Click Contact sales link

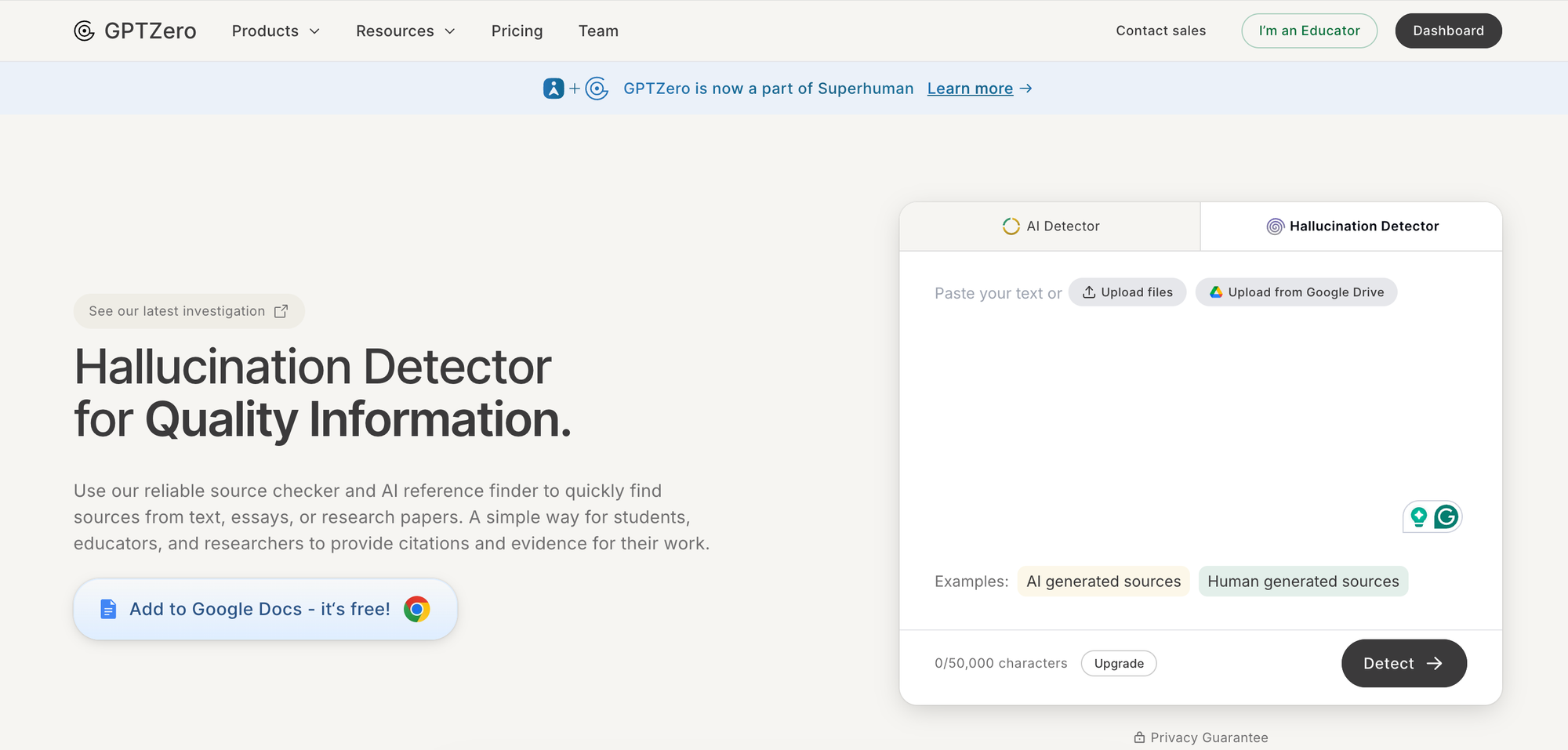click(1161, 31)
